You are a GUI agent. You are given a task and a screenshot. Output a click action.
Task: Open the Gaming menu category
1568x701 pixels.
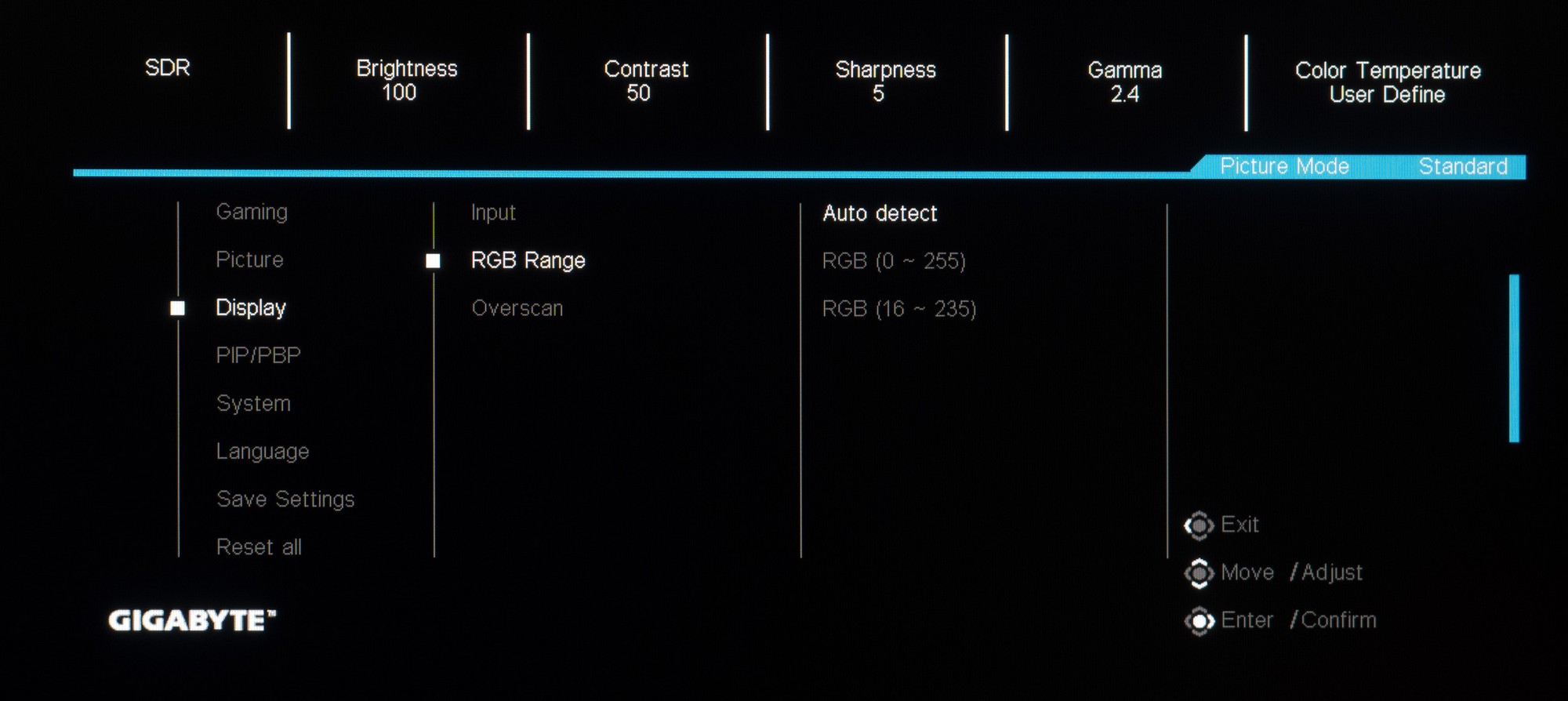coord(252,212)
